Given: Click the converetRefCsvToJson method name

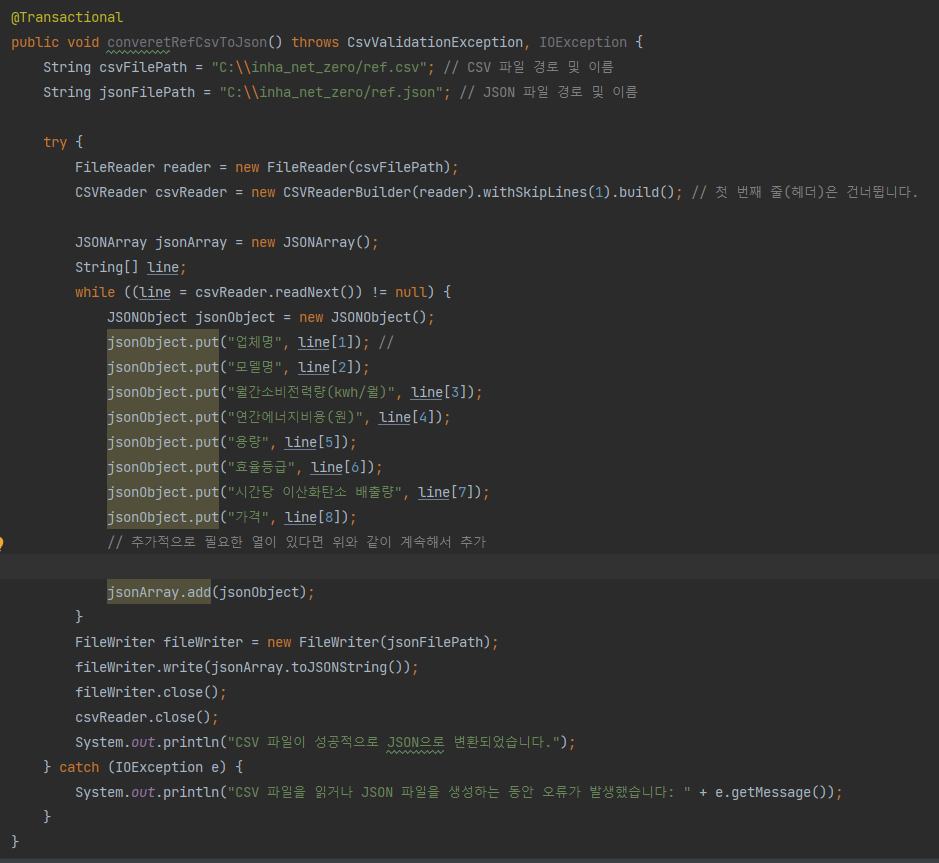Looking at the screenshot, I should coord(187,43).
